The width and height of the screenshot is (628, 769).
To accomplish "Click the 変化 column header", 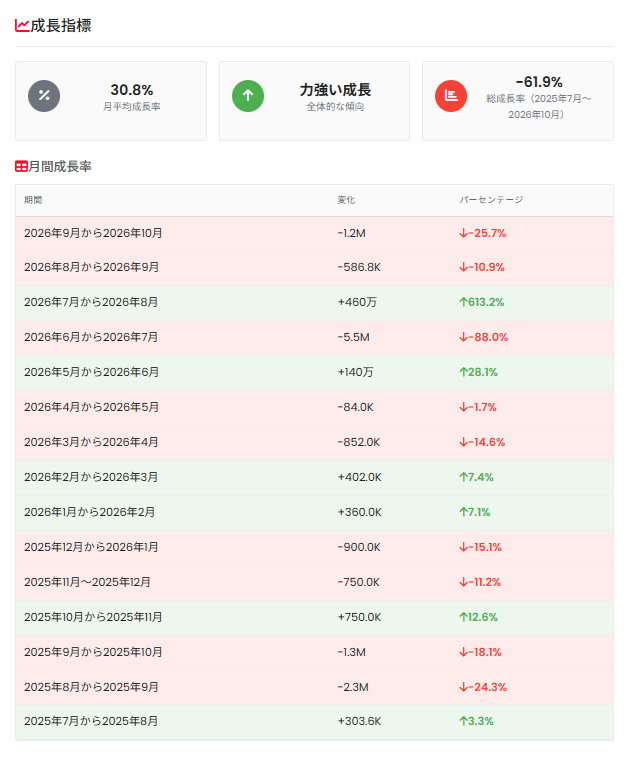I will click(346, 200).
